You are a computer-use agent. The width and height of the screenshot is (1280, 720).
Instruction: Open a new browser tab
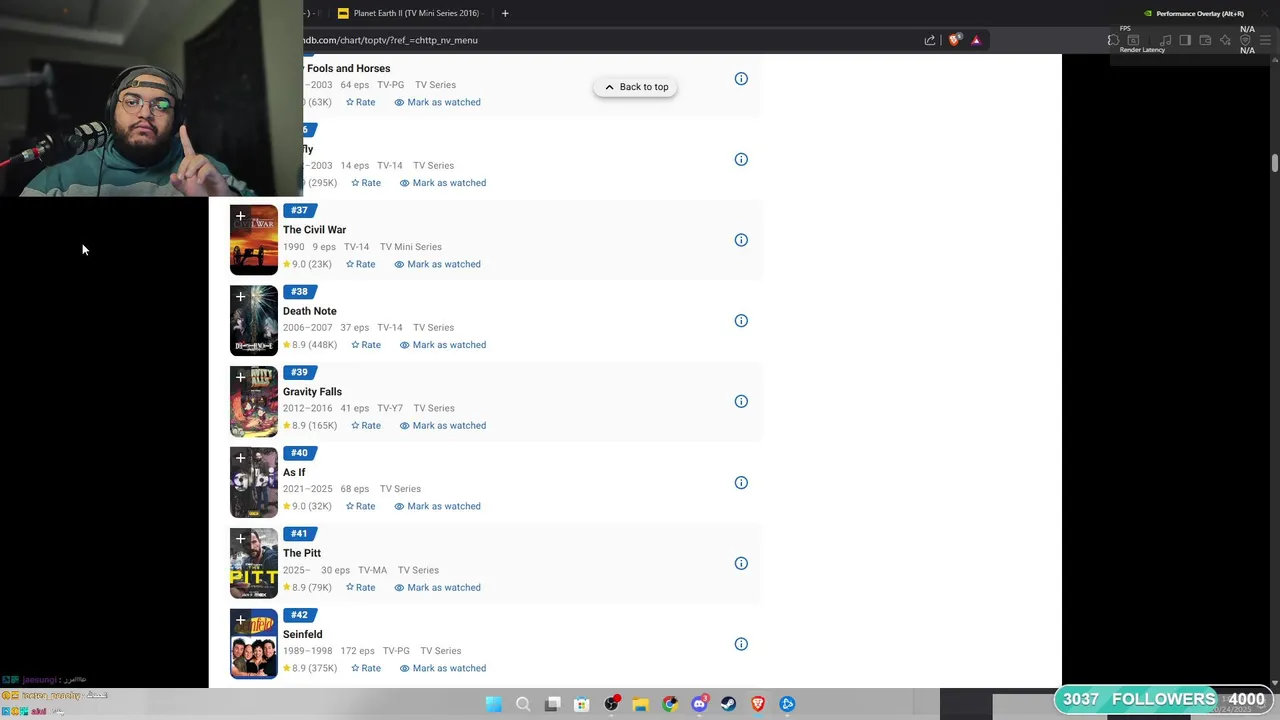505,13
